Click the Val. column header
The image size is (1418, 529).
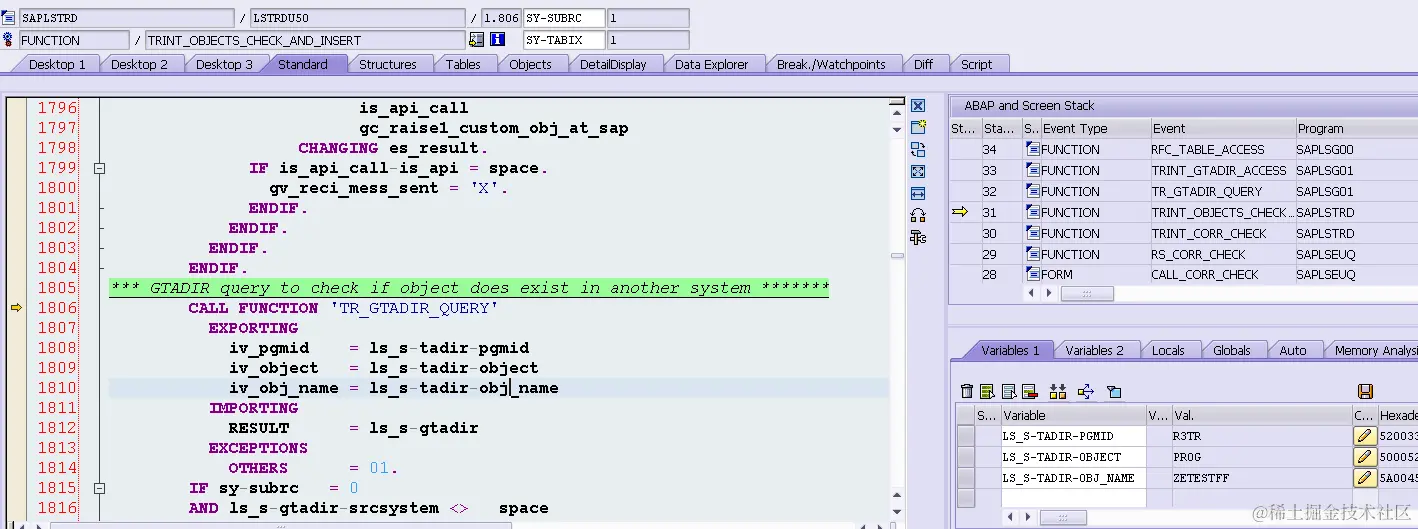1260,415
